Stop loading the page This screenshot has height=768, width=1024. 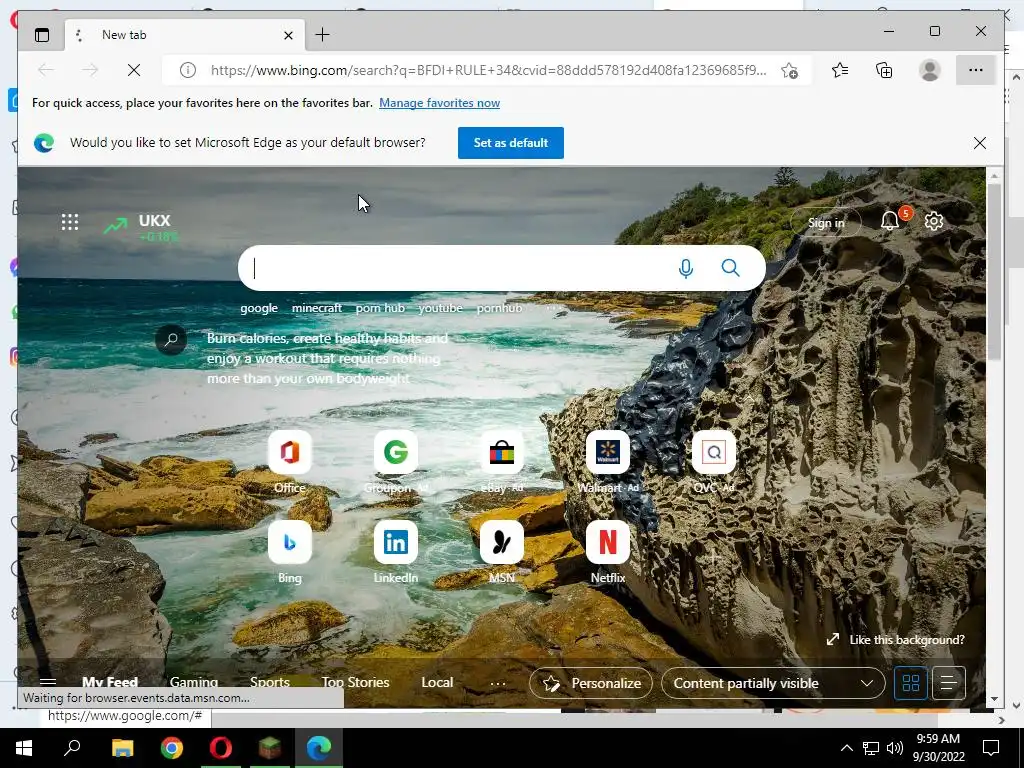(134, 70)
